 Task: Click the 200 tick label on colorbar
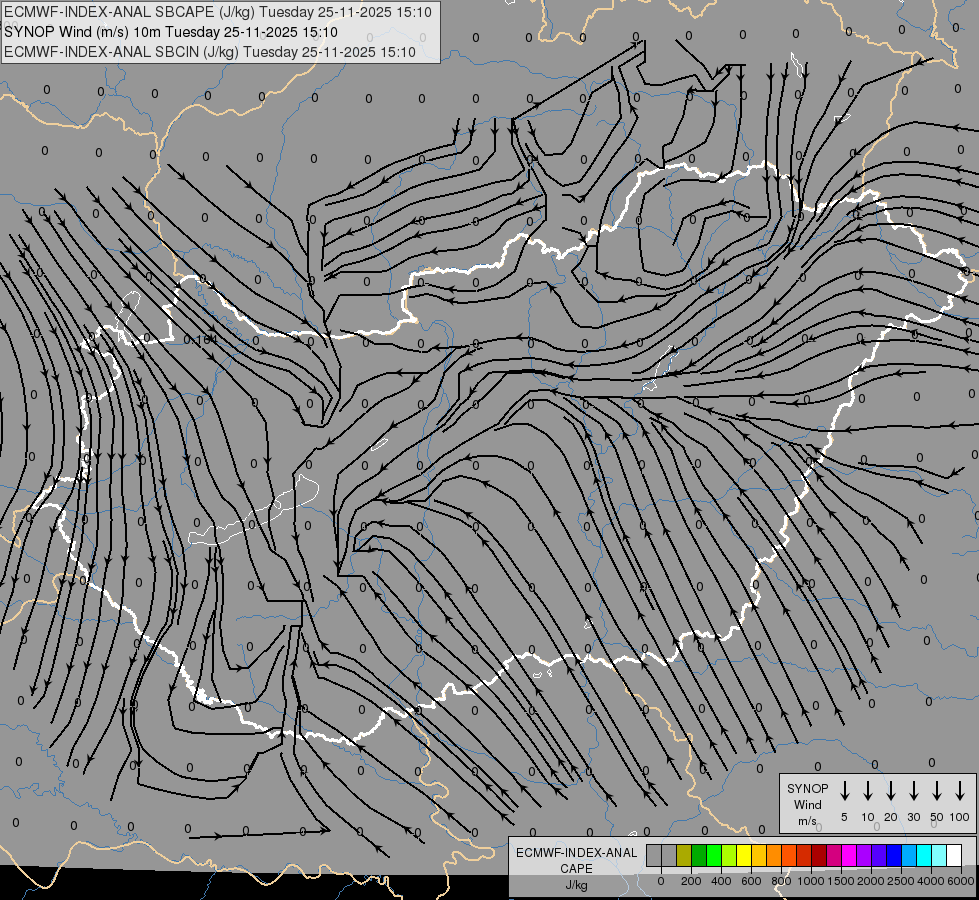click(x=691, y=881)
